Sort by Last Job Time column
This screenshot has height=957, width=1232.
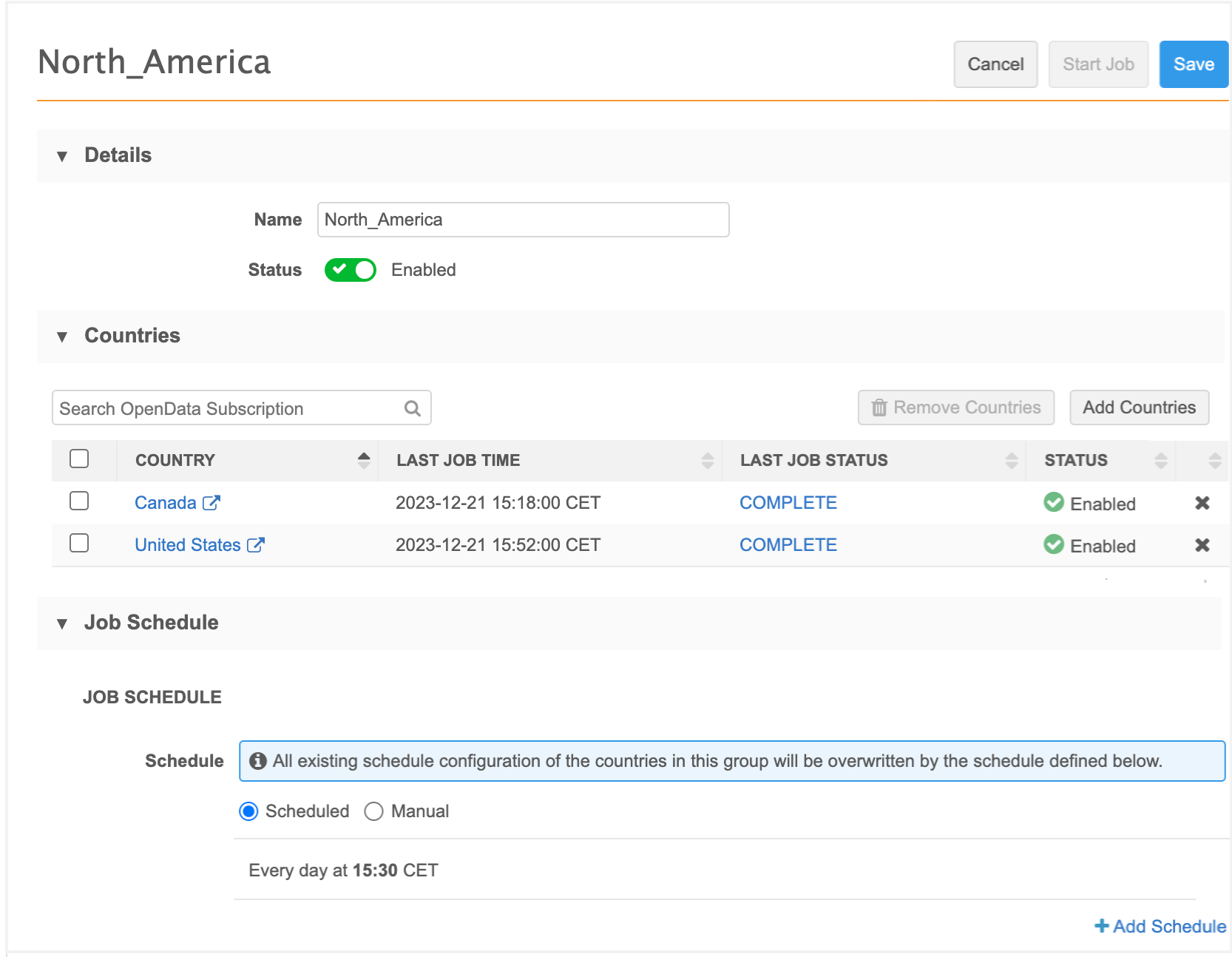pos(707,461)
